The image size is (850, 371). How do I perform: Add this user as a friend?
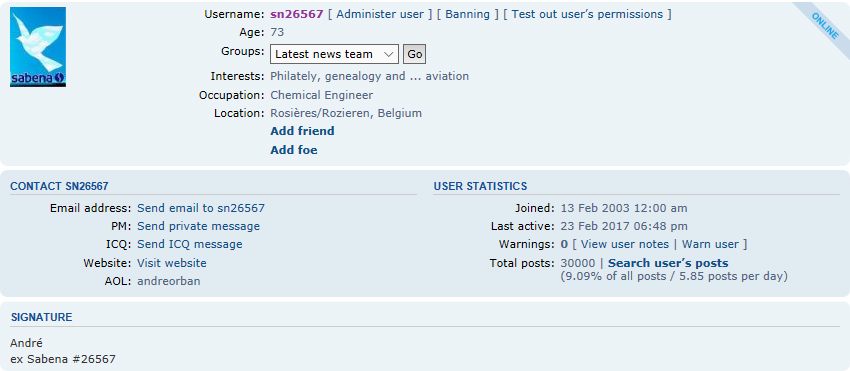click(302, 131)
